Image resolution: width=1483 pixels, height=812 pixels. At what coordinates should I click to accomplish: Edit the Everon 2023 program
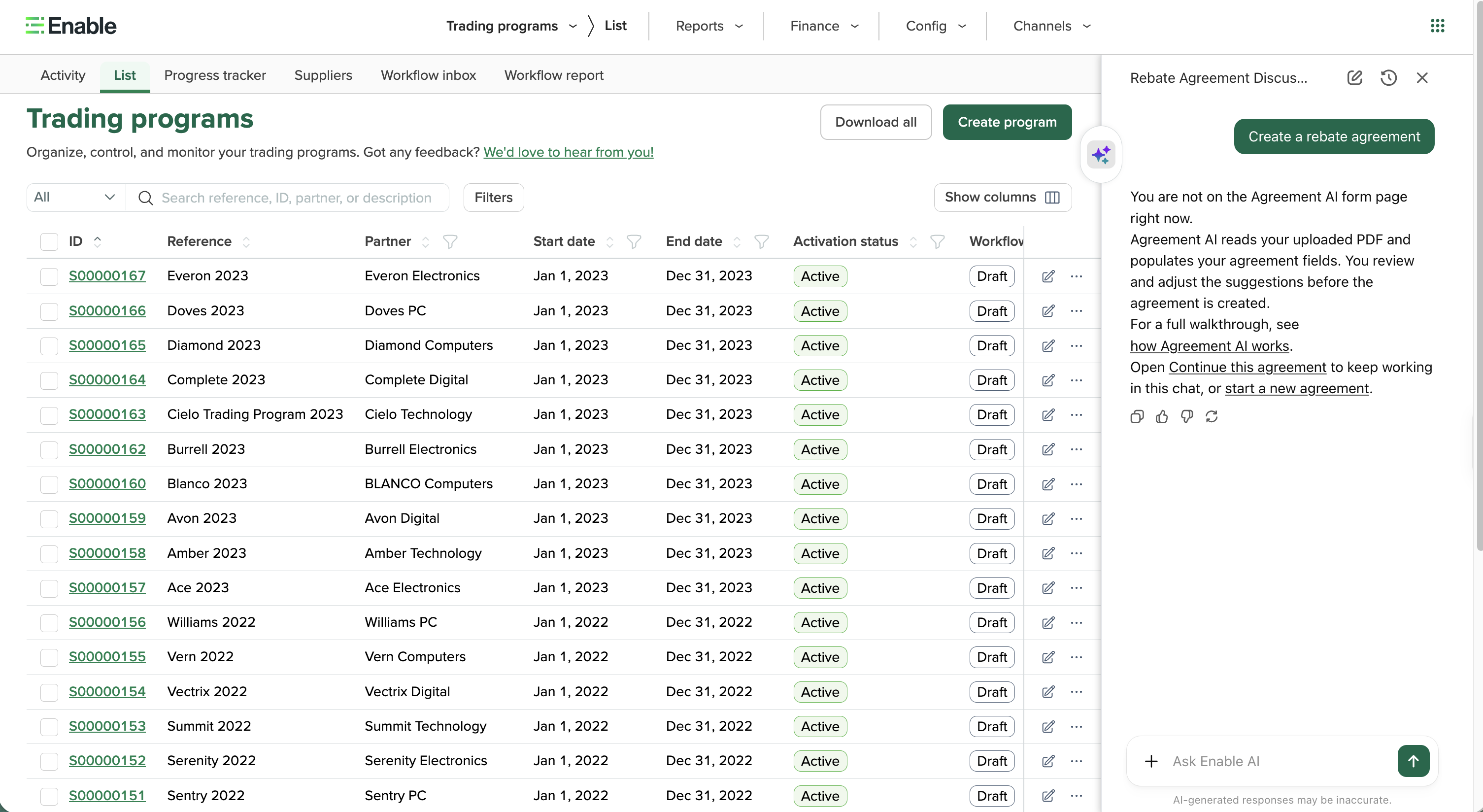click(x=1048, y=276)
